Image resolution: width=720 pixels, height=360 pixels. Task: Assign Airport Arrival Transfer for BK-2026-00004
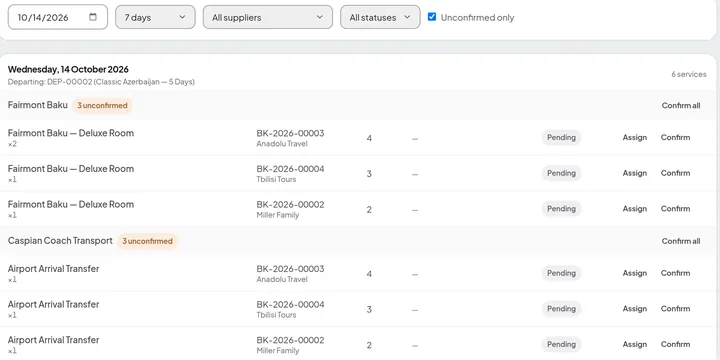[x=635, y=309]
